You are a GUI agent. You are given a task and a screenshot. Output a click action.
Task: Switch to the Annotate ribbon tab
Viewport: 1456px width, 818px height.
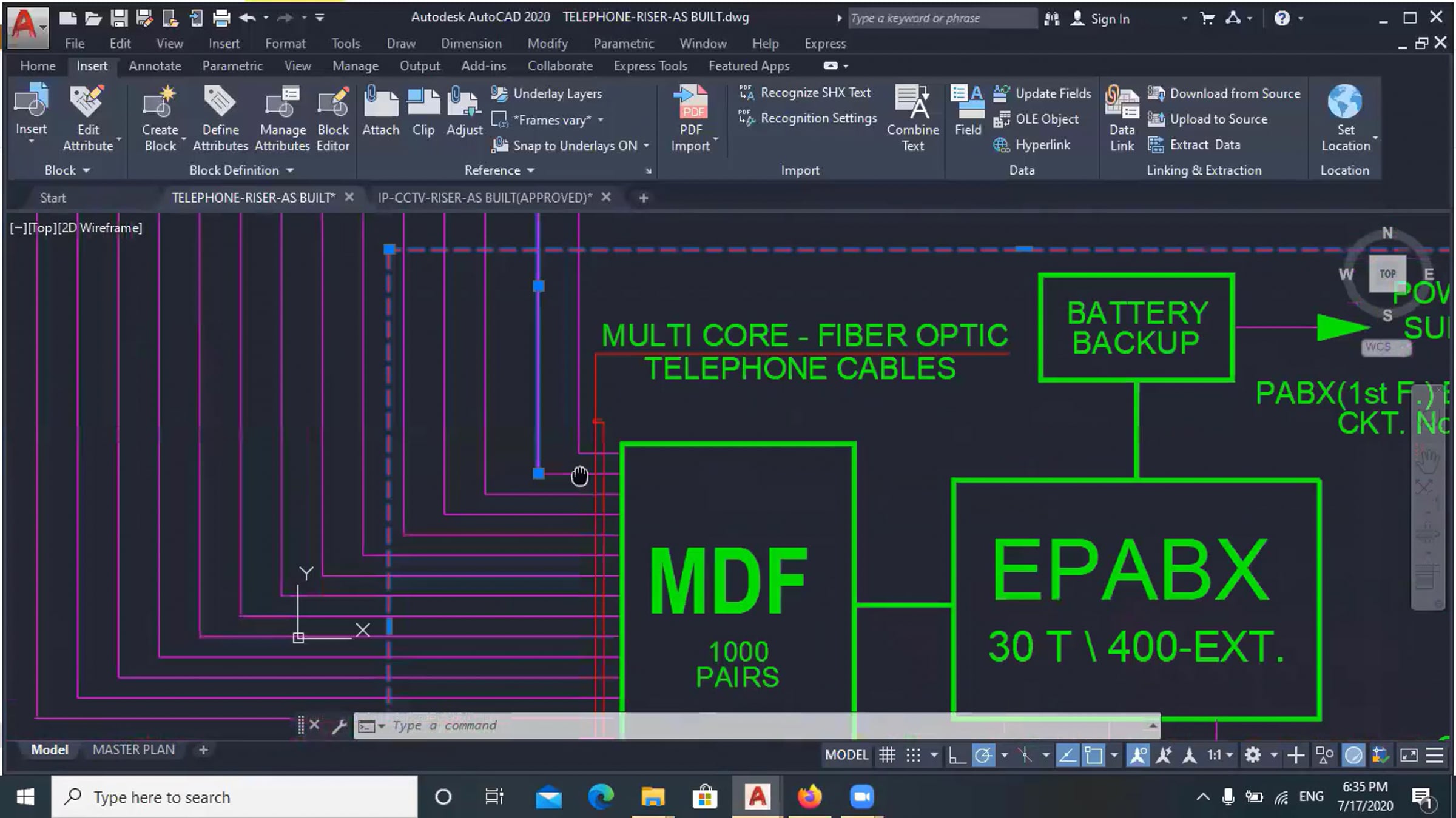pyautogui.click(x=155, y=65)
